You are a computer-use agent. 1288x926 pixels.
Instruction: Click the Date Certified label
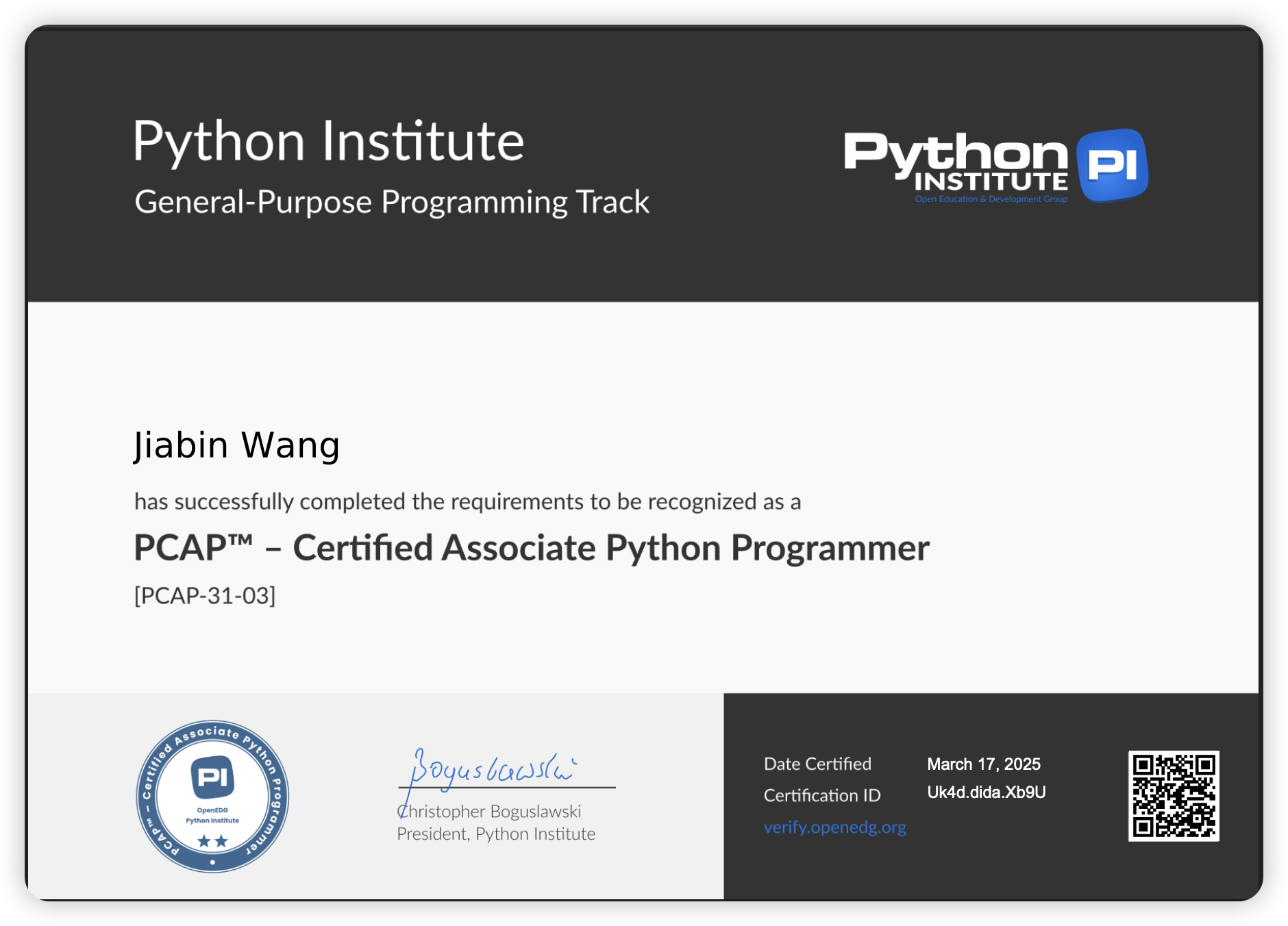click(x=817, y=764)
